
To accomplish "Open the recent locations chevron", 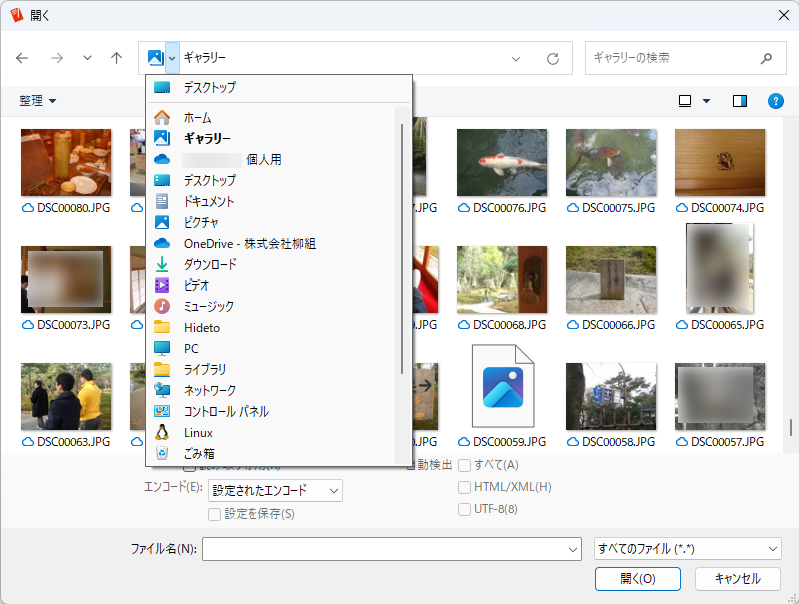I will click(87, 58).
